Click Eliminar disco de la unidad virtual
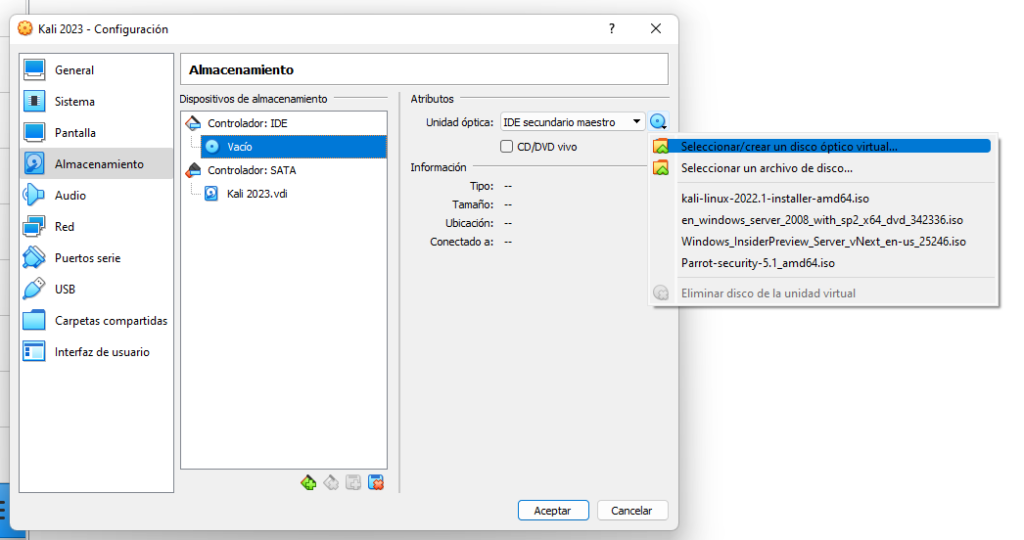 (822, 293)
